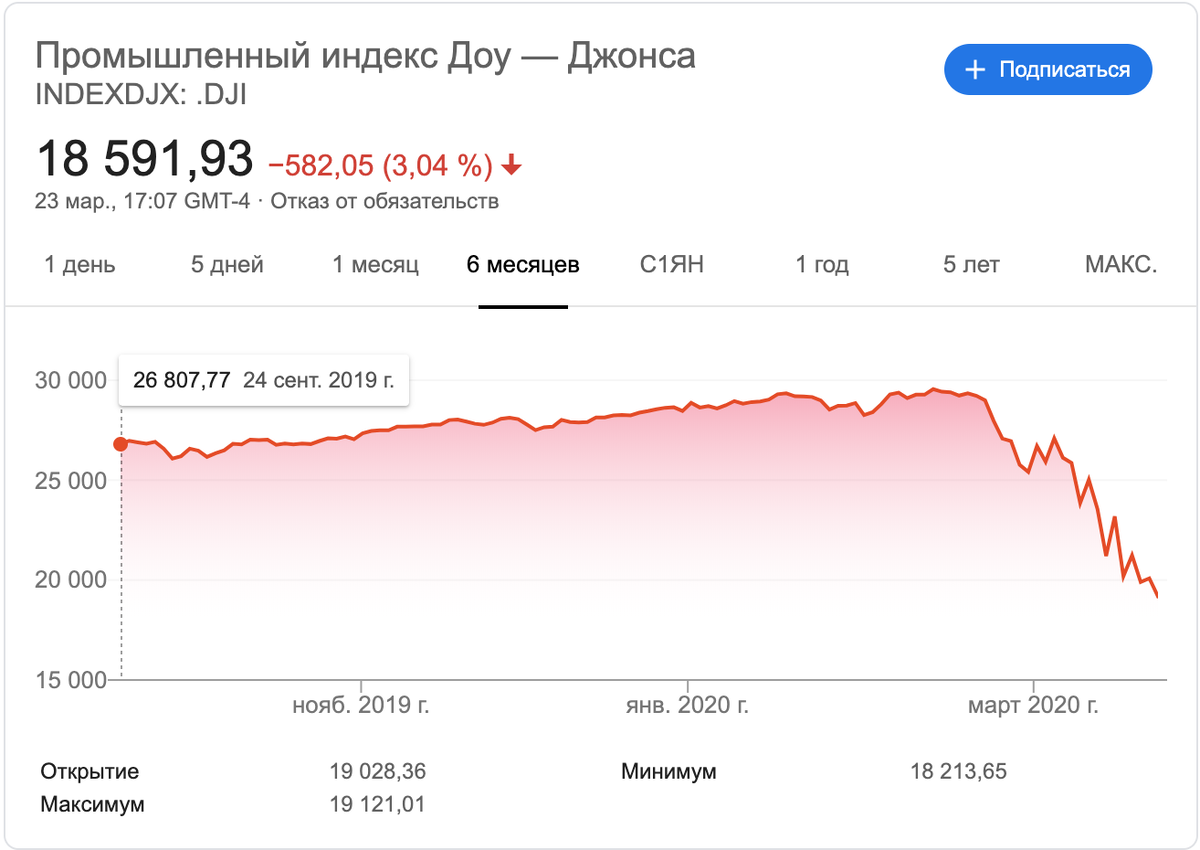Switch to the С1ЯН year-to-date view
The image size is (1200, 850).
[672, 264]
